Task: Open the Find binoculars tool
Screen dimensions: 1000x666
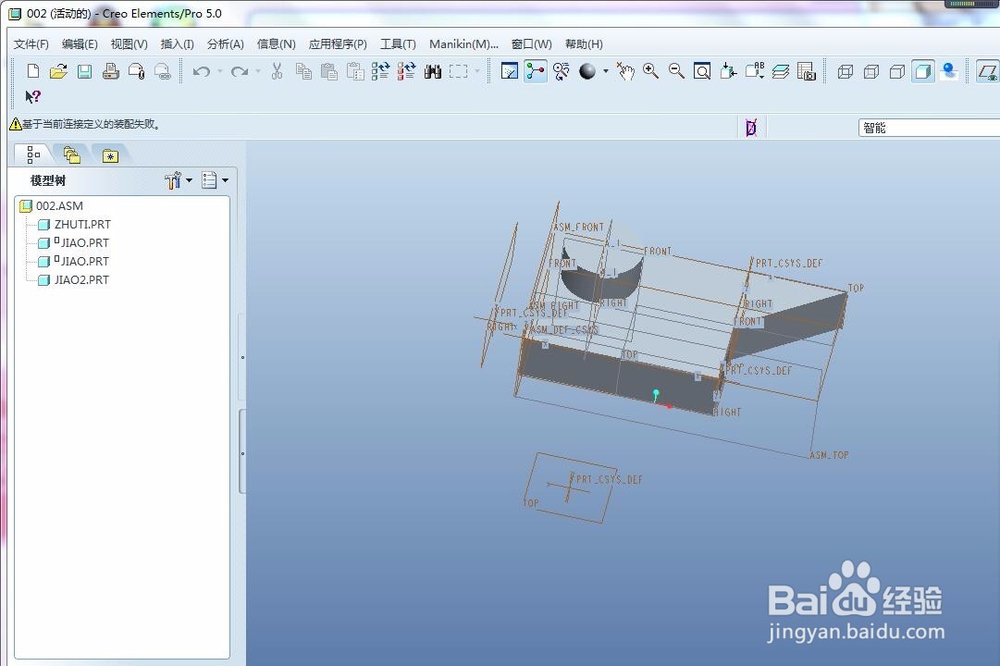Action: [432, 71]
